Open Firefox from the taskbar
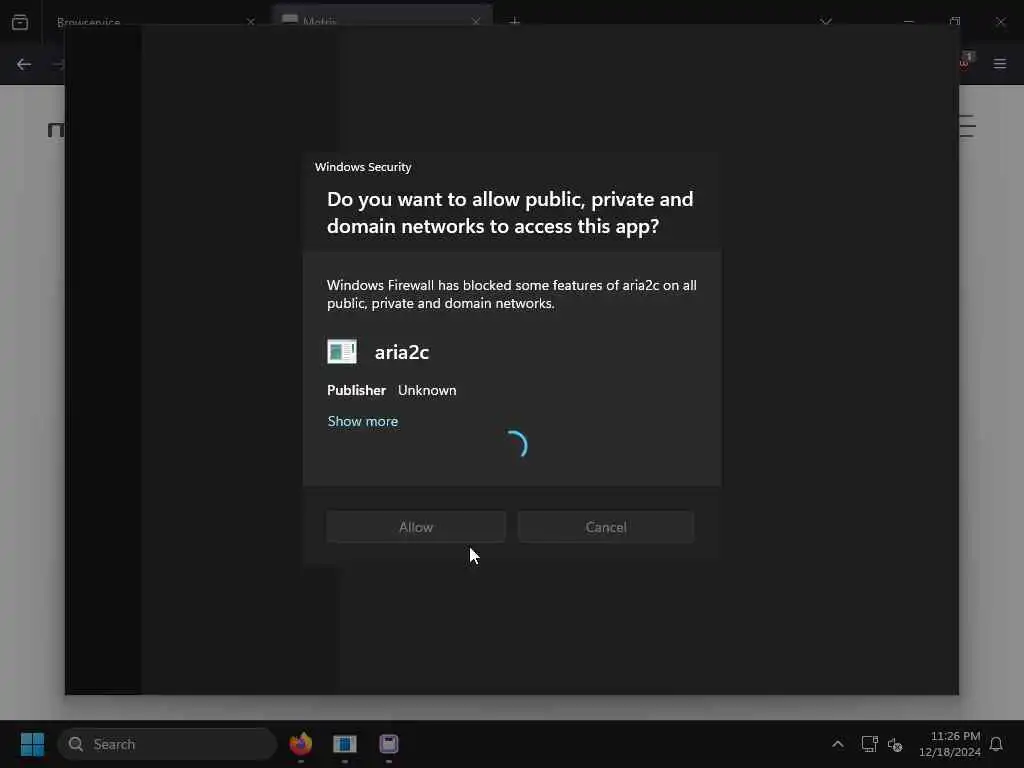 (301, 744)
